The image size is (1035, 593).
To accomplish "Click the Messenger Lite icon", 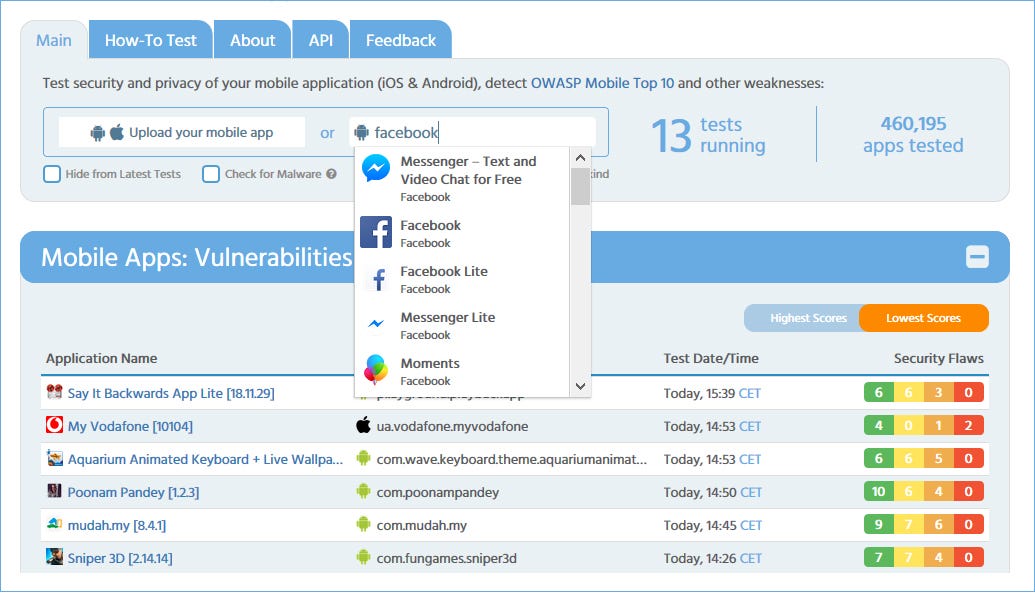I will pos(376,324).
